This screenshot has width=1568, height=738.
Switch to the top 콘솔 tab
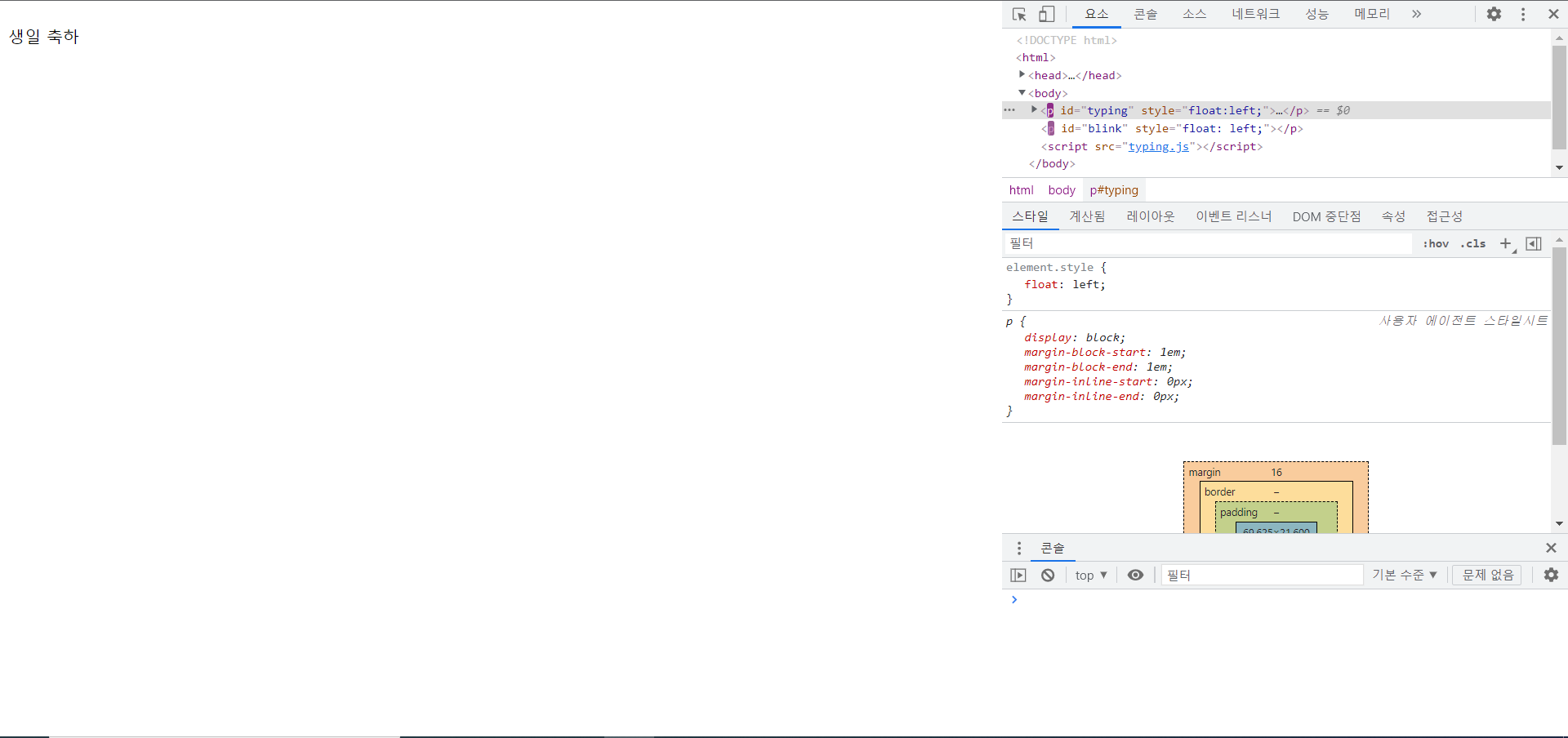tap(1146, 14)
